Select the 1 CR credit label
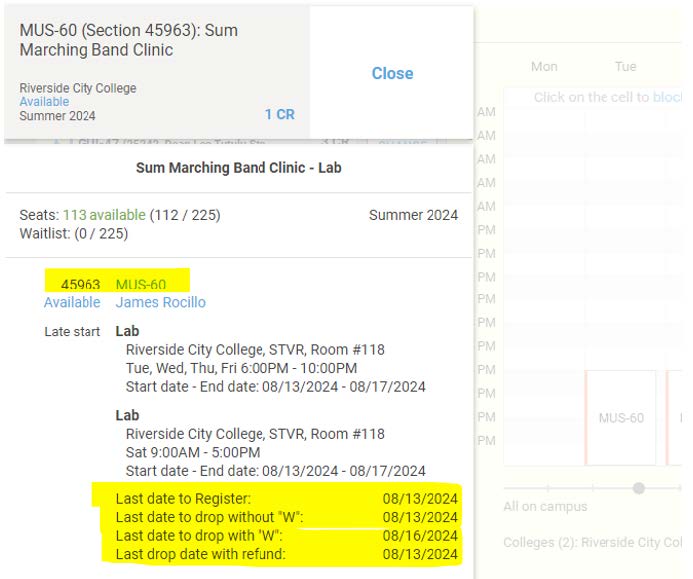The height and width of the screenshot is (579, 693). pyautogui.click(x=279, y=114)
